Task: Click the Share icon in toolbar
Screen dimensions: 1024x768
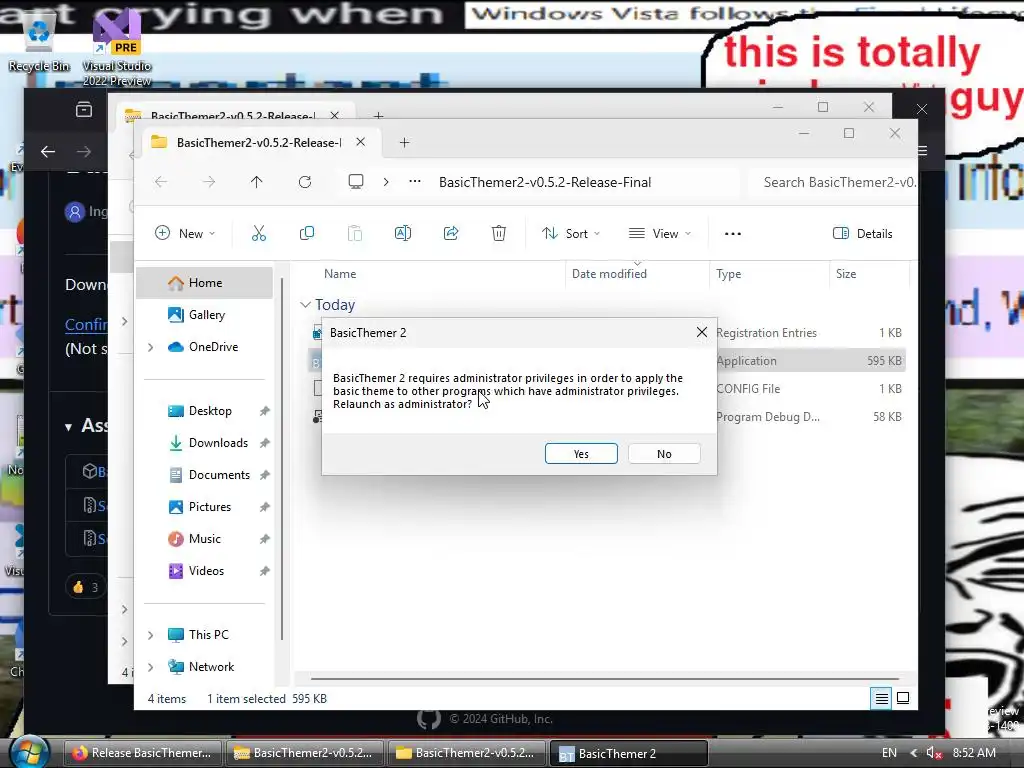Action: click(451, 233)
